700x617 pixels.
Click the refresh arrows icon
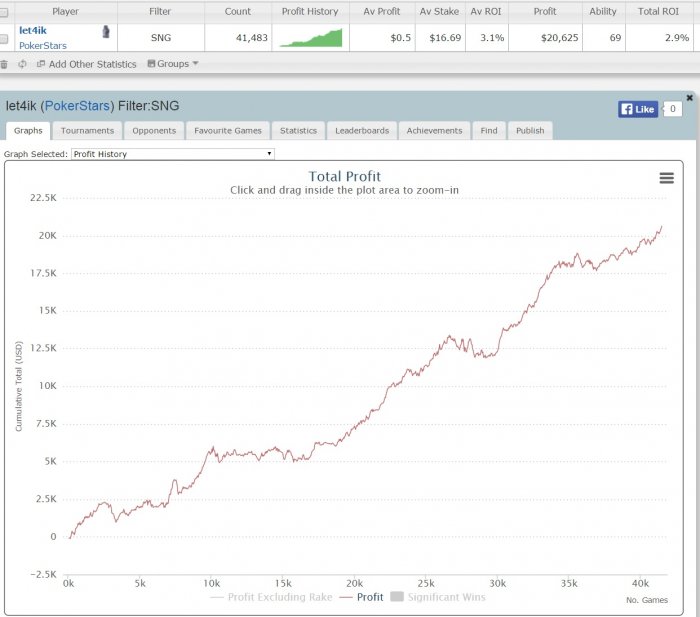point(22,64)
